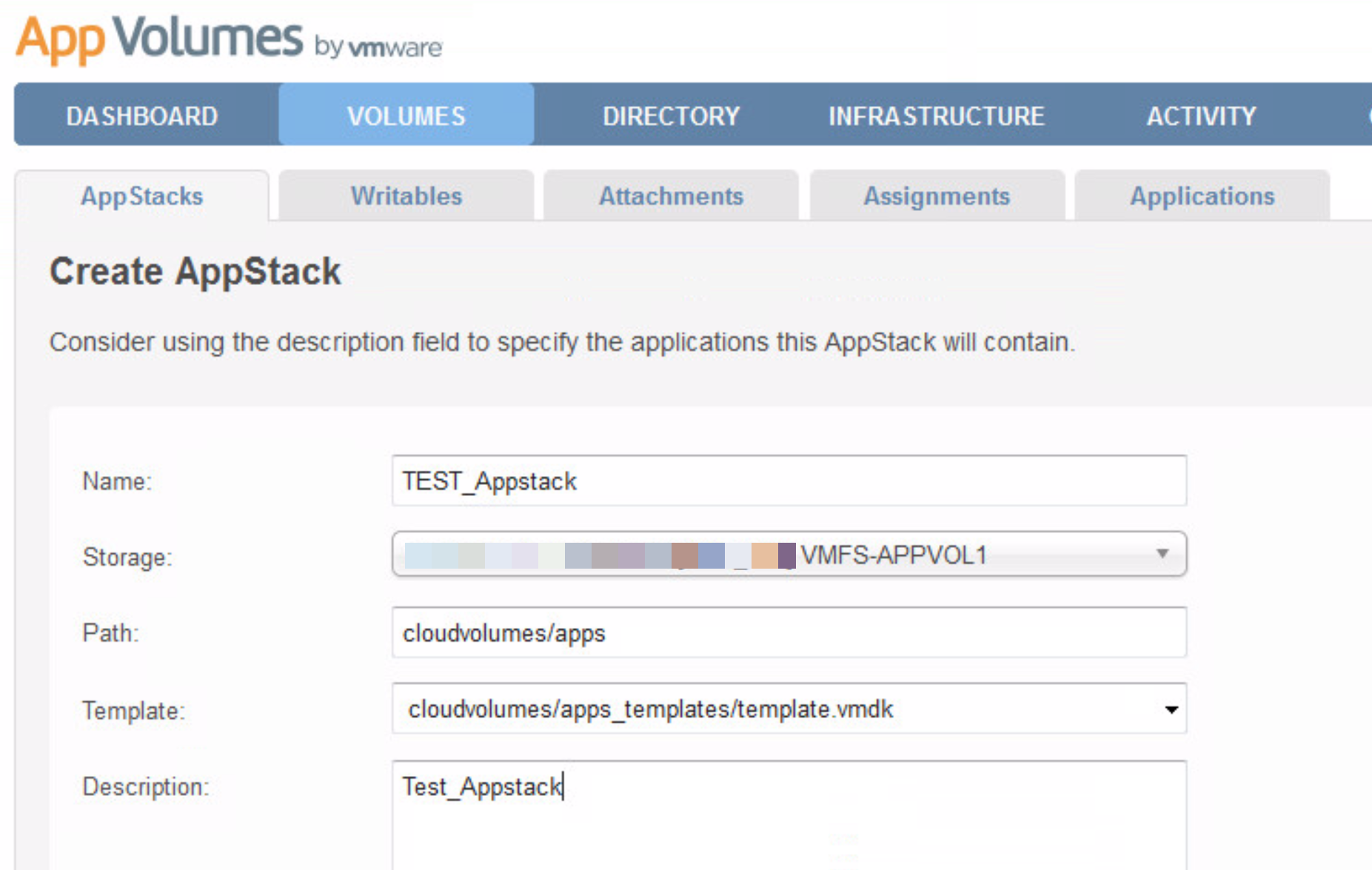Image resolution: width=1372 pixels, height=870 pixels.
Task: Click the Path input field
Action: click(x=789, y=632)
